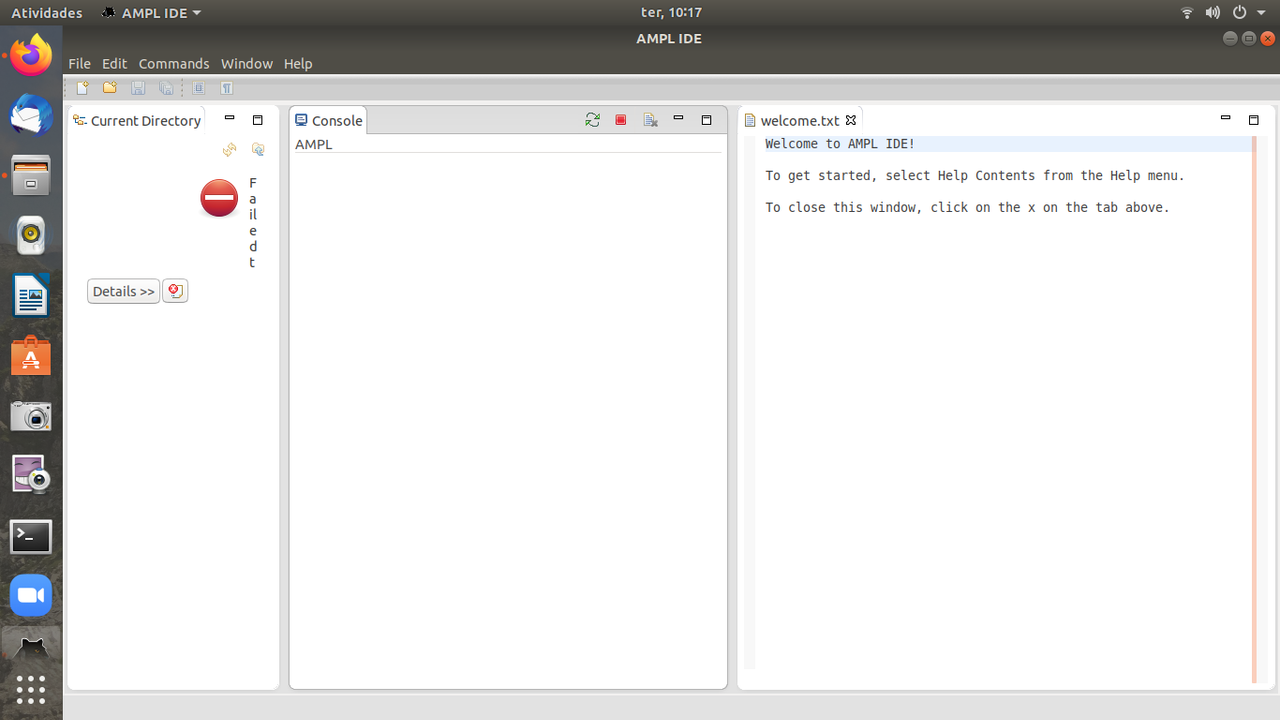Open Ubuntu Software from the dock

(31, 356)
